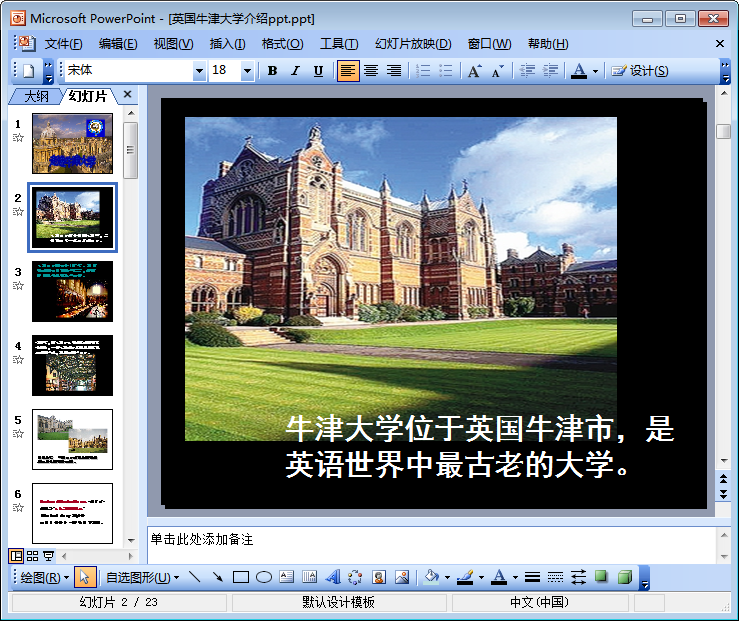Open the 绘图 drawing menu button

click(45, 577)
